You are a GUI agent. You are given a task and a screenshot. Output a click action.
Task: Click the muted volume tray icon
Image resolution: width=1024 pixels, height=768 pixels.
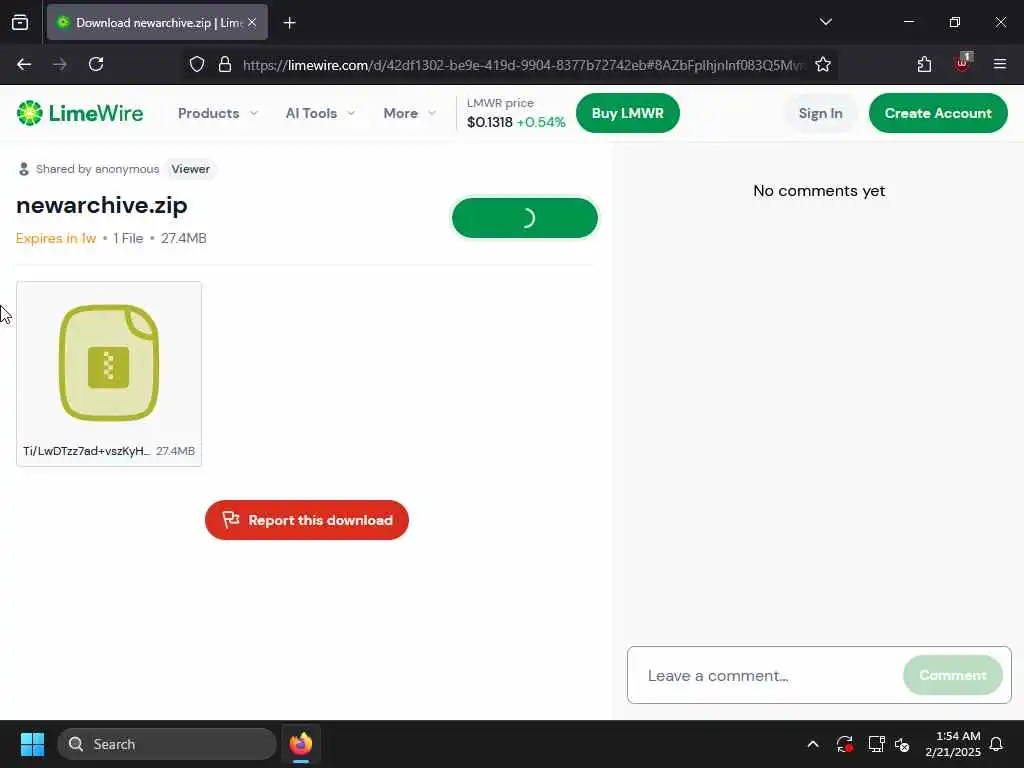pos(903,744)
